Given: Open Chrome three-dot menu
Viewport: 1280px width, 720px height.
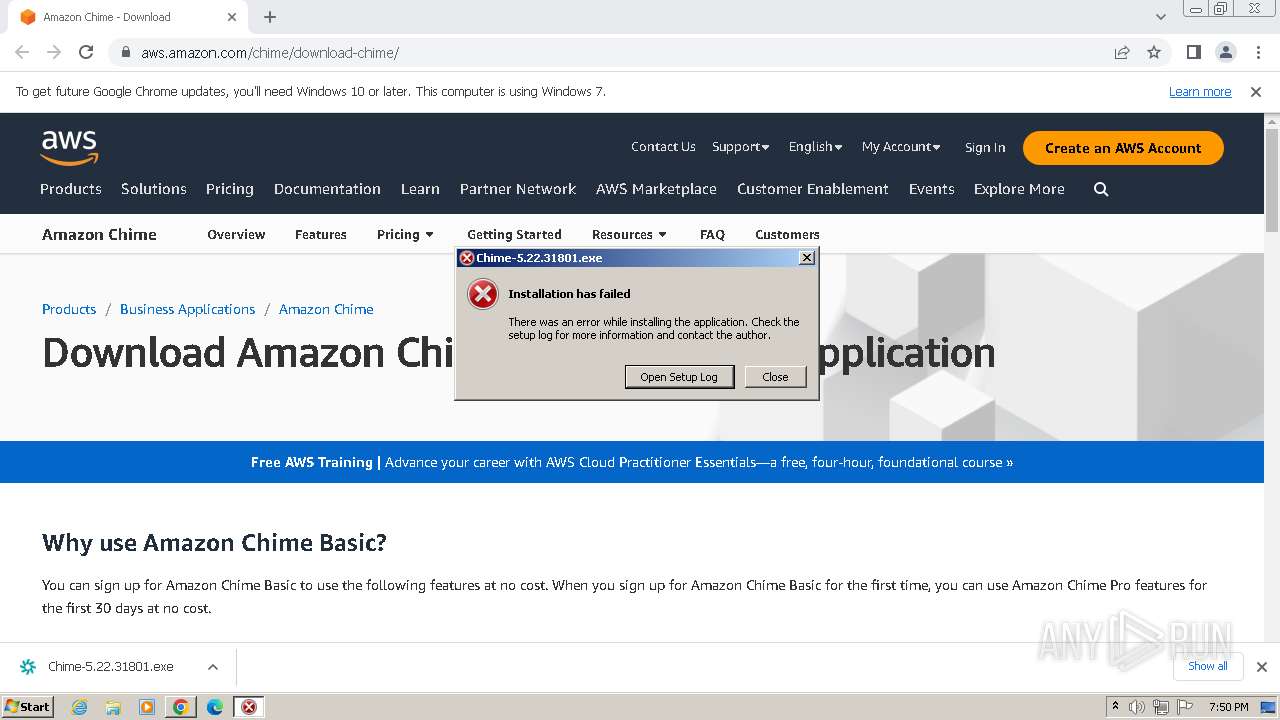Looking at the screenshot, I should [x=1257, y=52].
